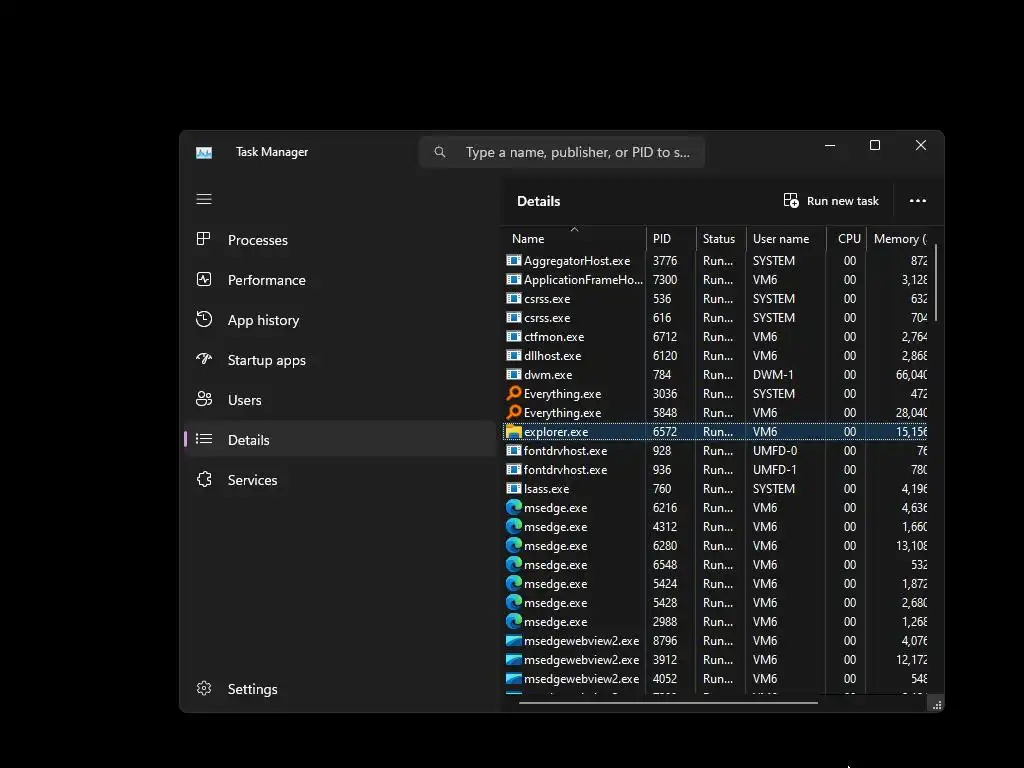Viewport: 1024px width, 768px height.
Task: Open Settings label in sidebar
Action: (x=252, y=689)
